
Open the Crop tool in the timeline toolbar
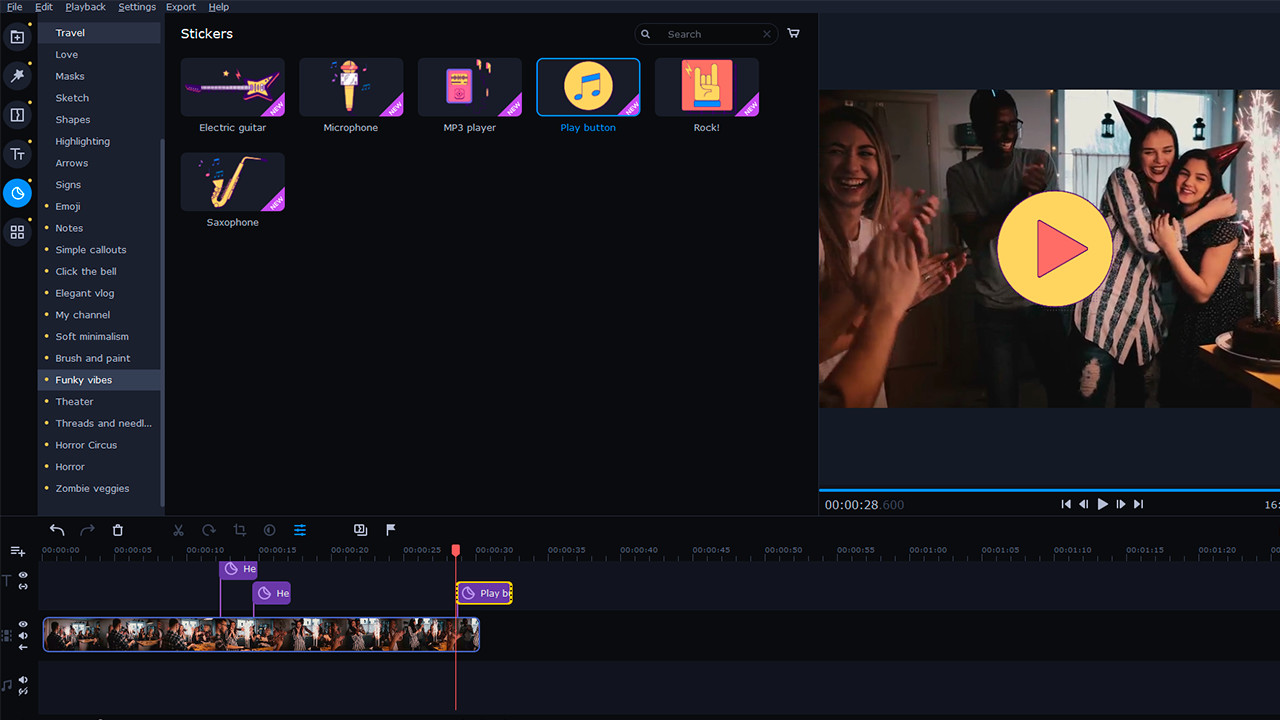(x=239, y=530)
